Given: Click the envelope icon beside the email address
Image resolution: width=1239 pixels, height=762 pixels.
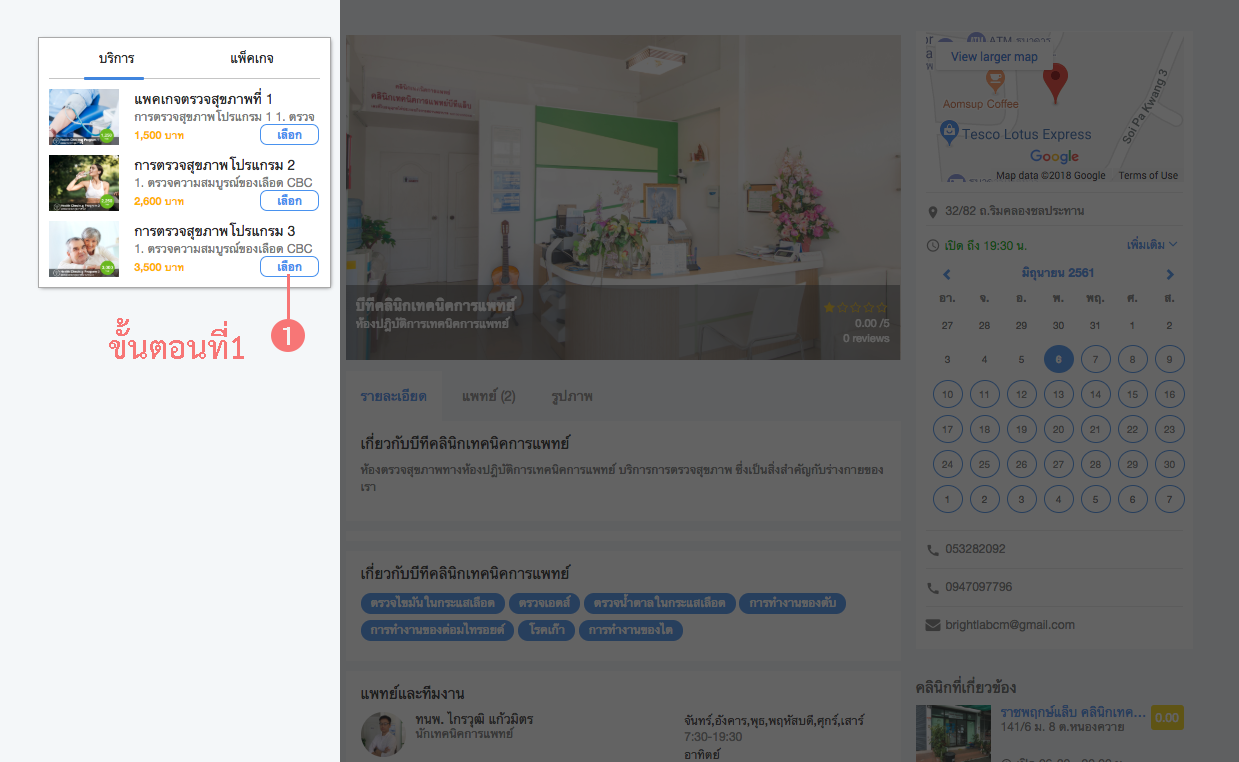Looking at the screenshot, I should [933, 625].
